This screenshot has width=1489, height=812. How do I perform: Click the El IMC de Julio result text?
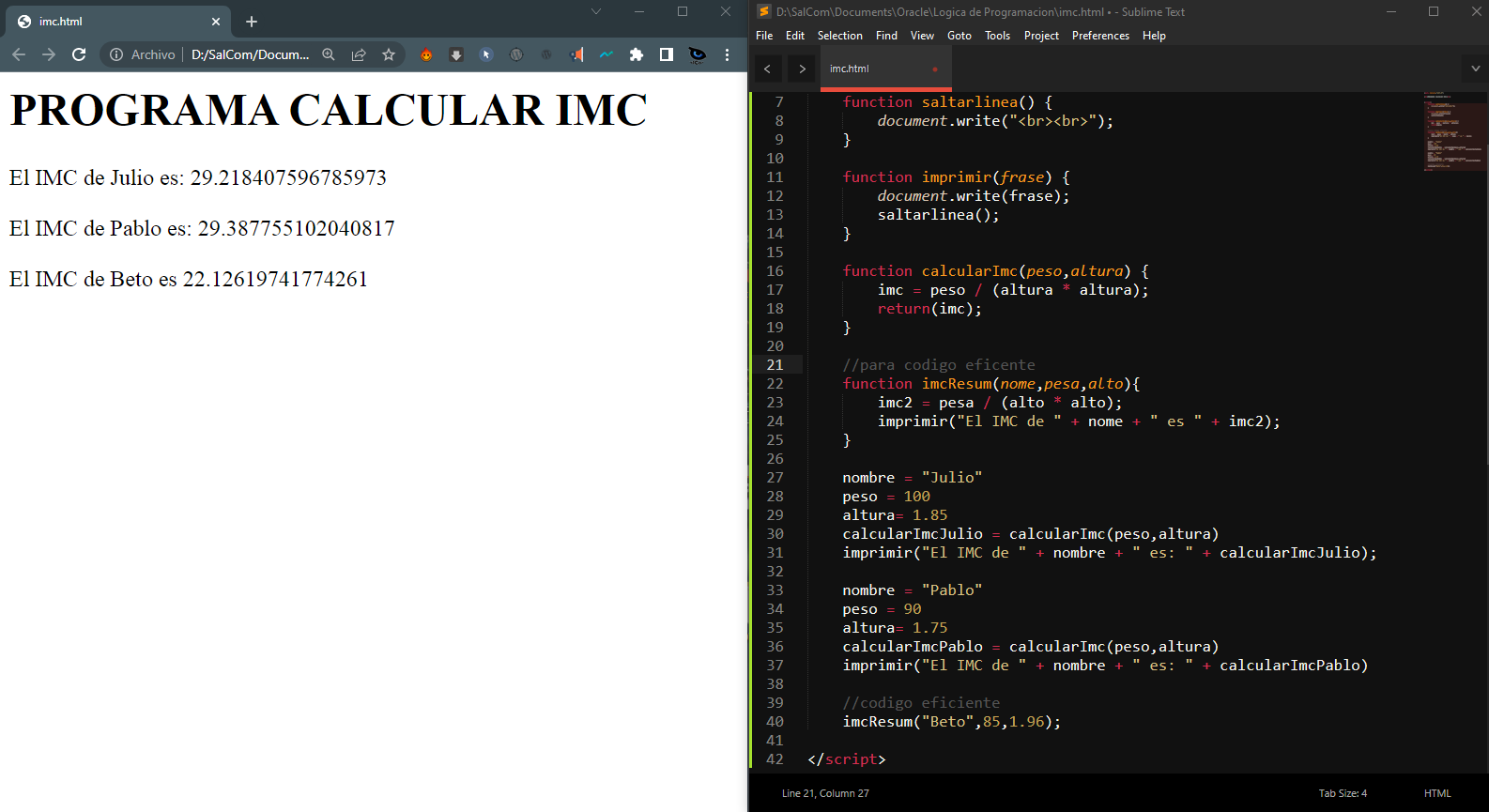point(198,177)
